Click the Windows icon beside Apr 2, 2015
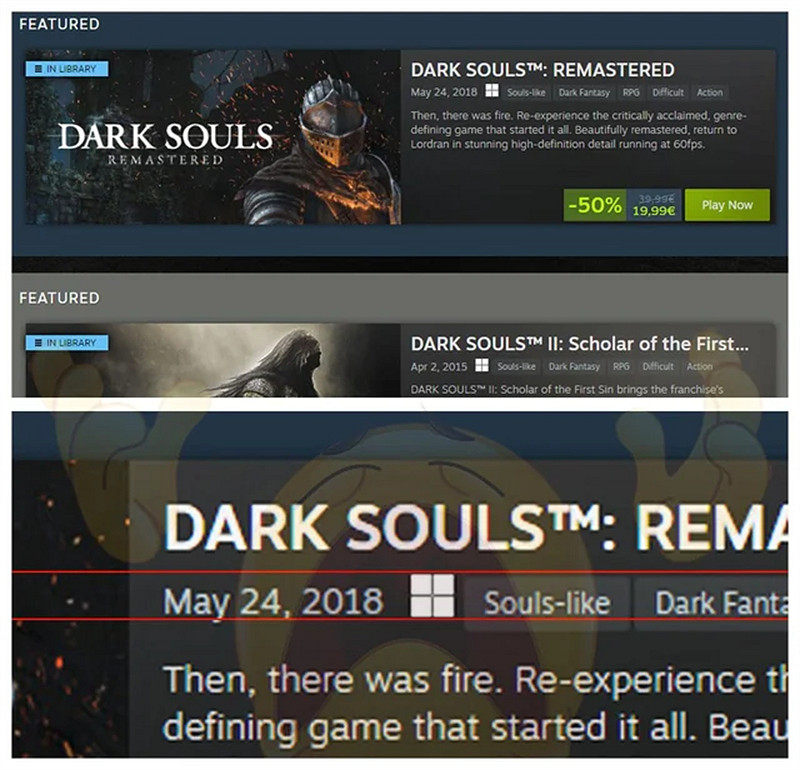The width and height of the screenshot is (800, 770). coord(482,365)
